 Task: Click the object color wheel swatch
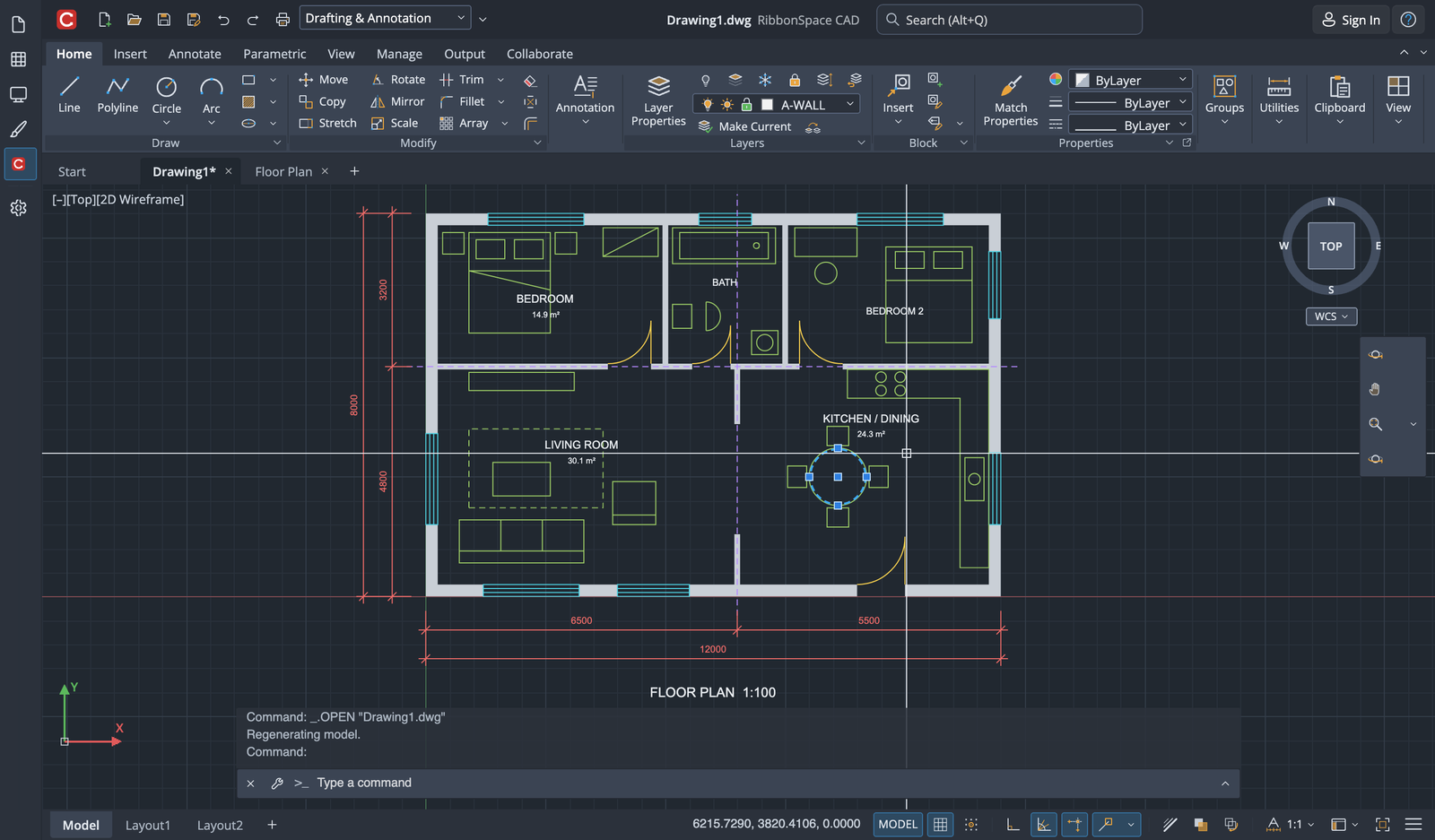(1056, 80)
